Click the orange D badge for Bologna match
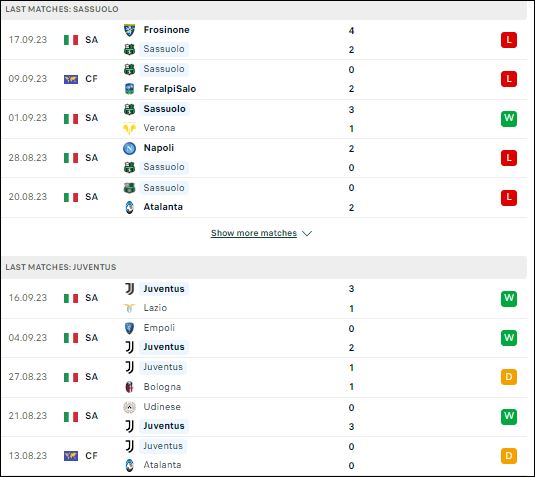 509,377
